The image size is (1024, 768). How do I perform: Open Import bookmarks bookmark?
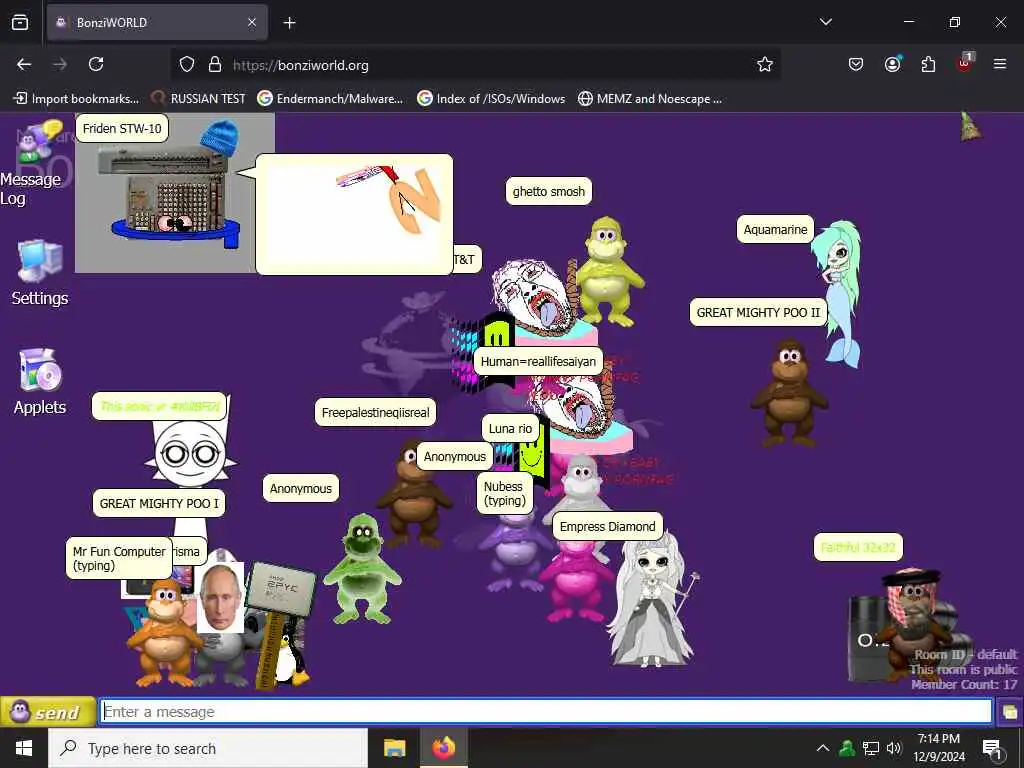[x=76, y=99]
